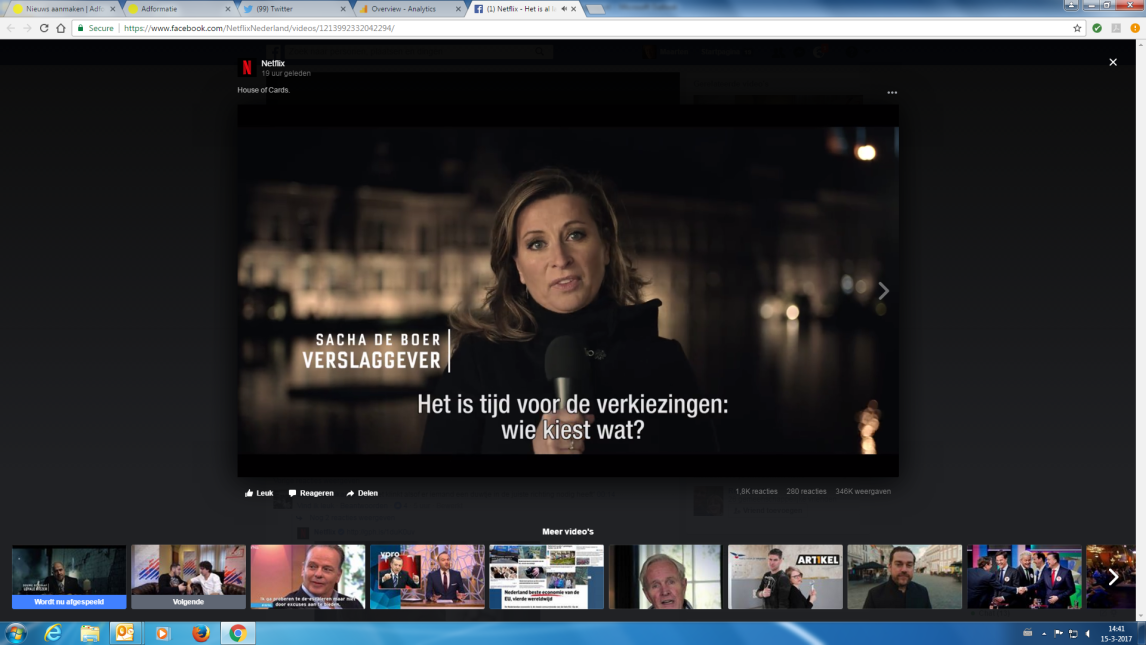Bookmark this page with the star
Viewport: 1146px width, 645px height.
click(1077, 28)
